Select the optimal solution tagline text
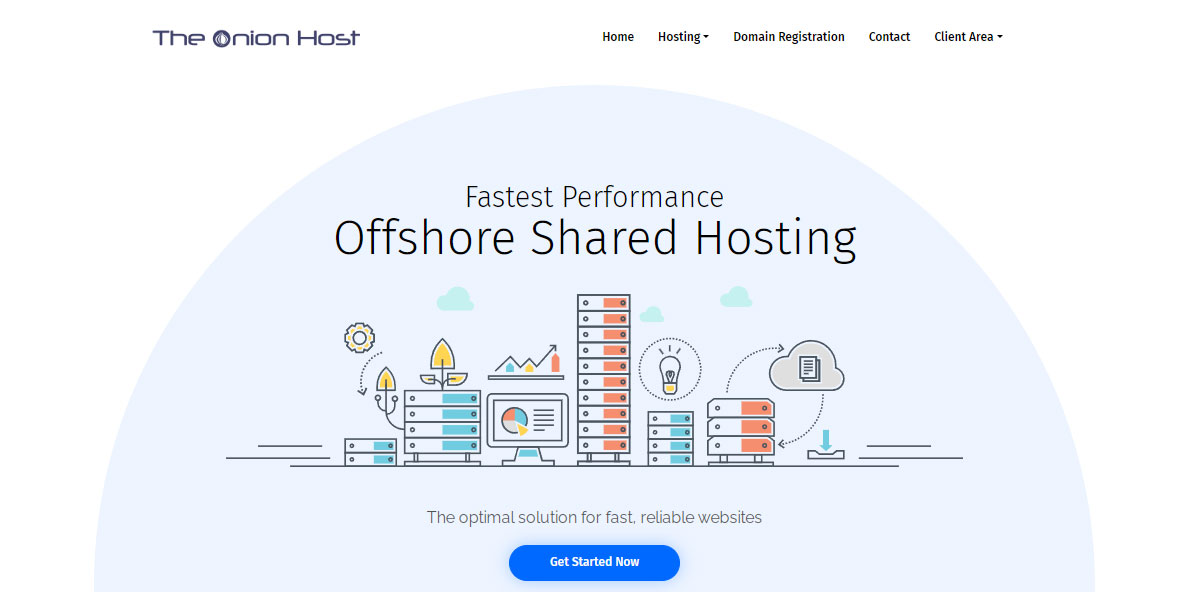 click(x=594, y=517)
